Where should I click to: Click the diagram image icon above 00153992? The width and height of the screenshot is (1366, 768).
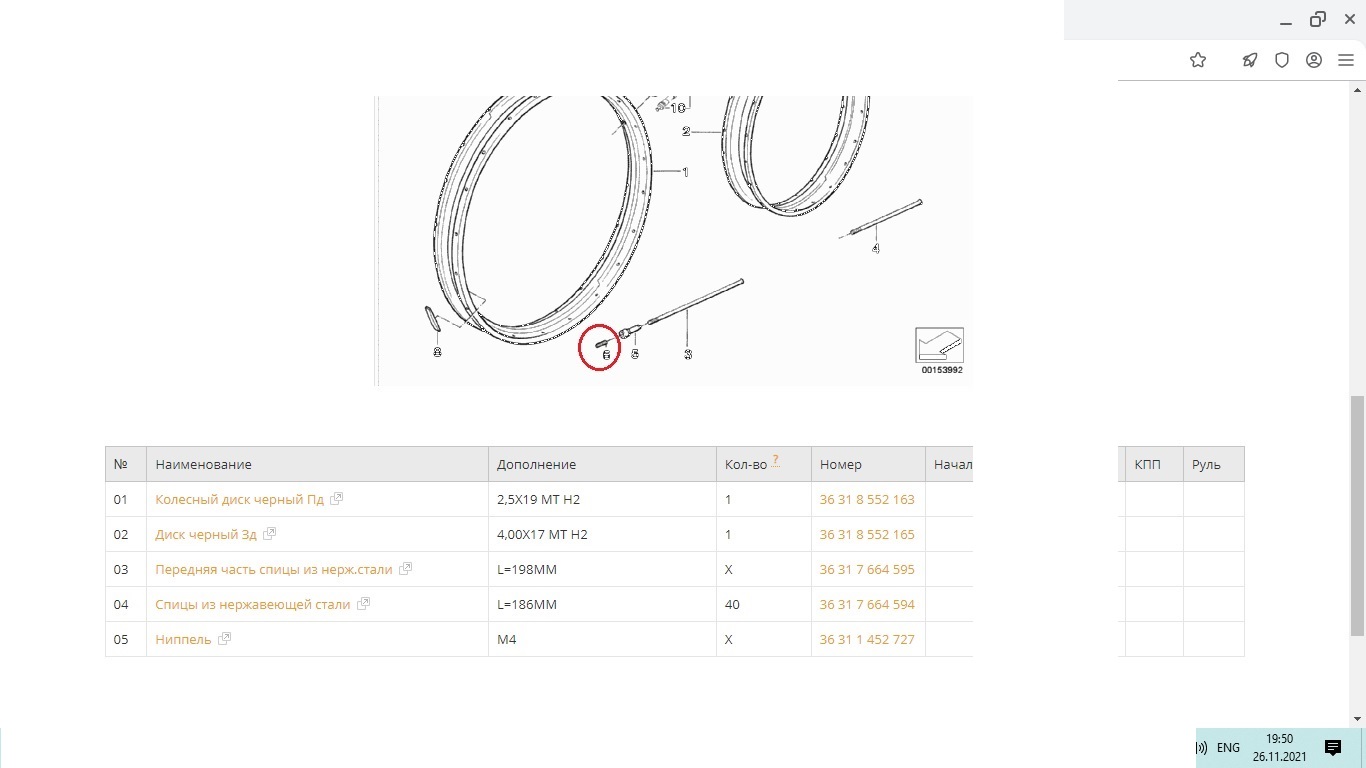tap(940, 345)
